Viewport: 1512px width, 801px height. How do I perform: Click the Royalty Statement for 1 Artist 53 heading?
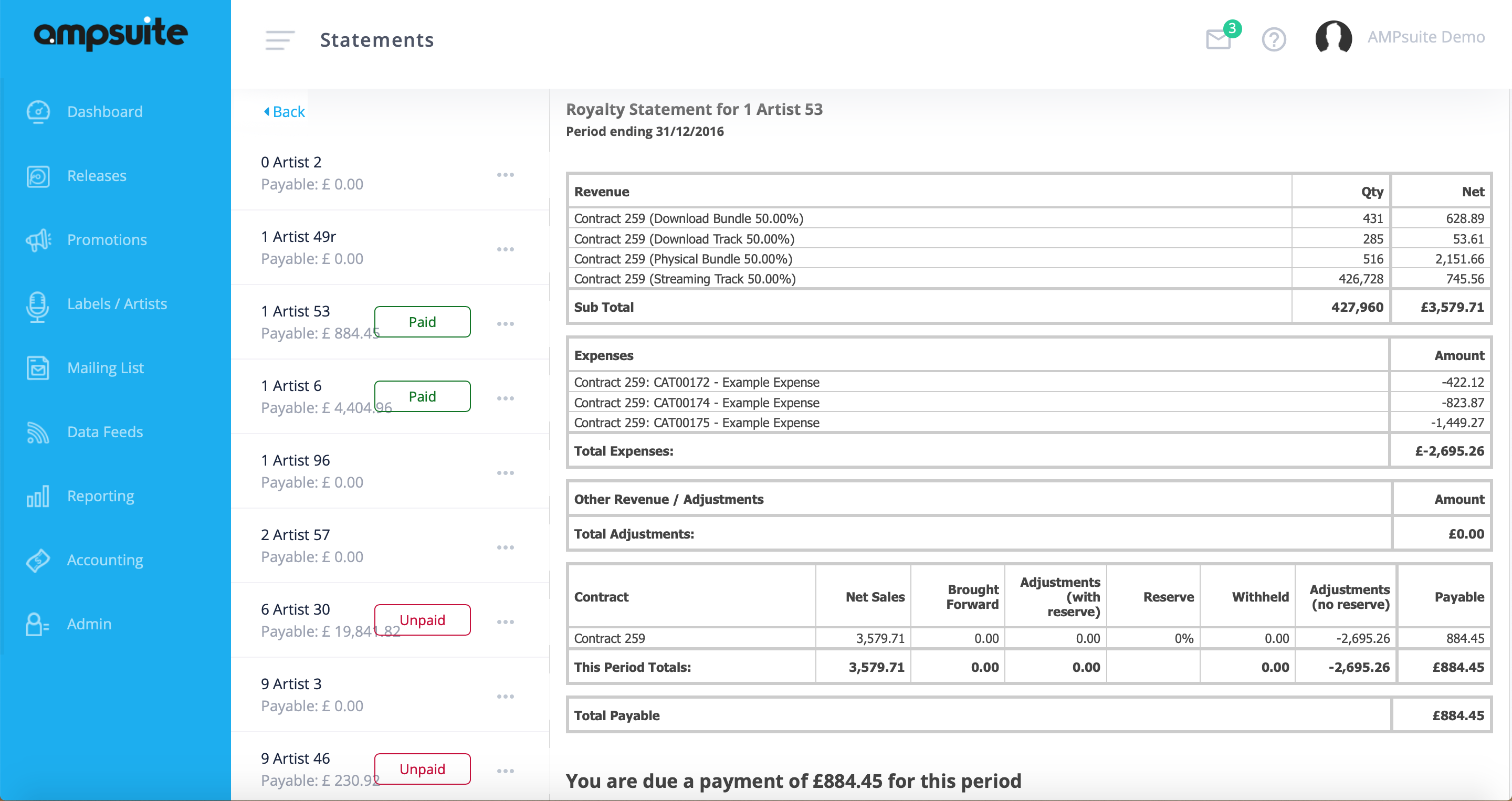point(694,109)
